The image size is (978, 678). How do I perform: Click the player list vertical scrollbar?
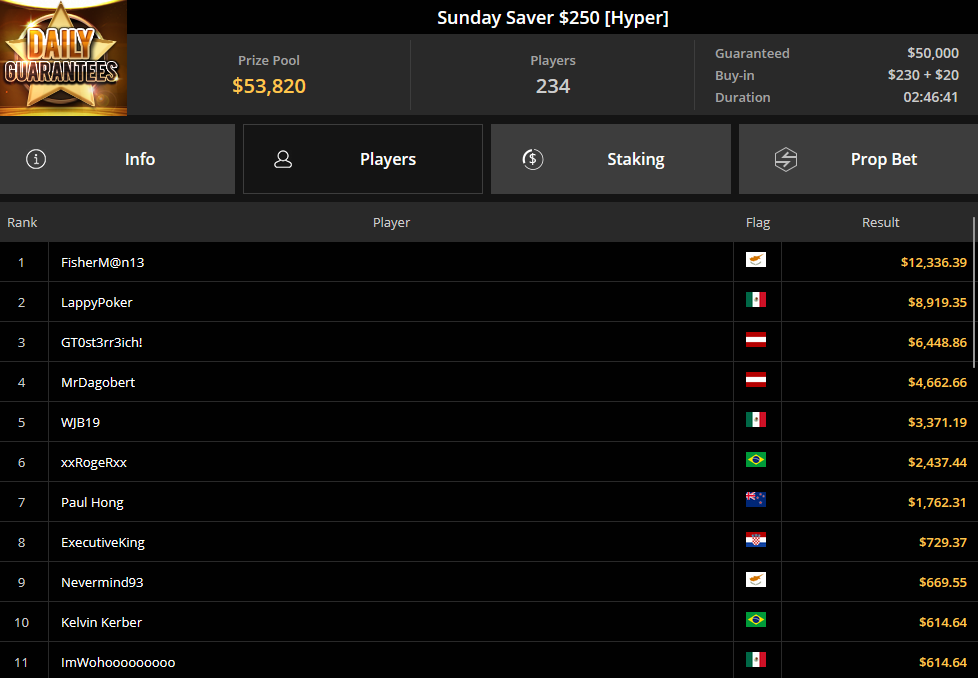[x=974, y=292]
